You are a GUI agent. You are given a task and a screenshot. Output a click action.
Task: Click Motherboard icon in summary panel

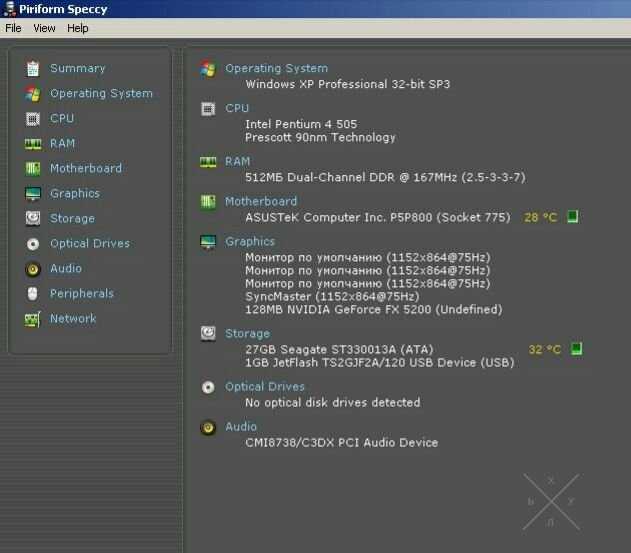point(208,202)
